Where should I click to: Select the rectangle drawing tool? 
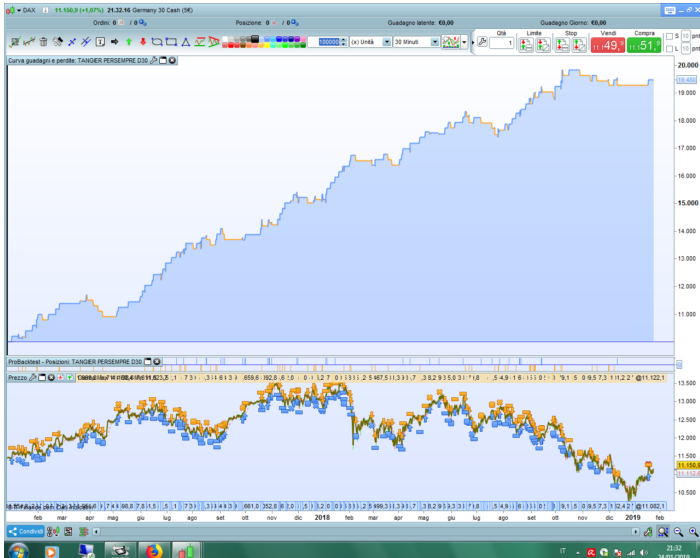171,42
